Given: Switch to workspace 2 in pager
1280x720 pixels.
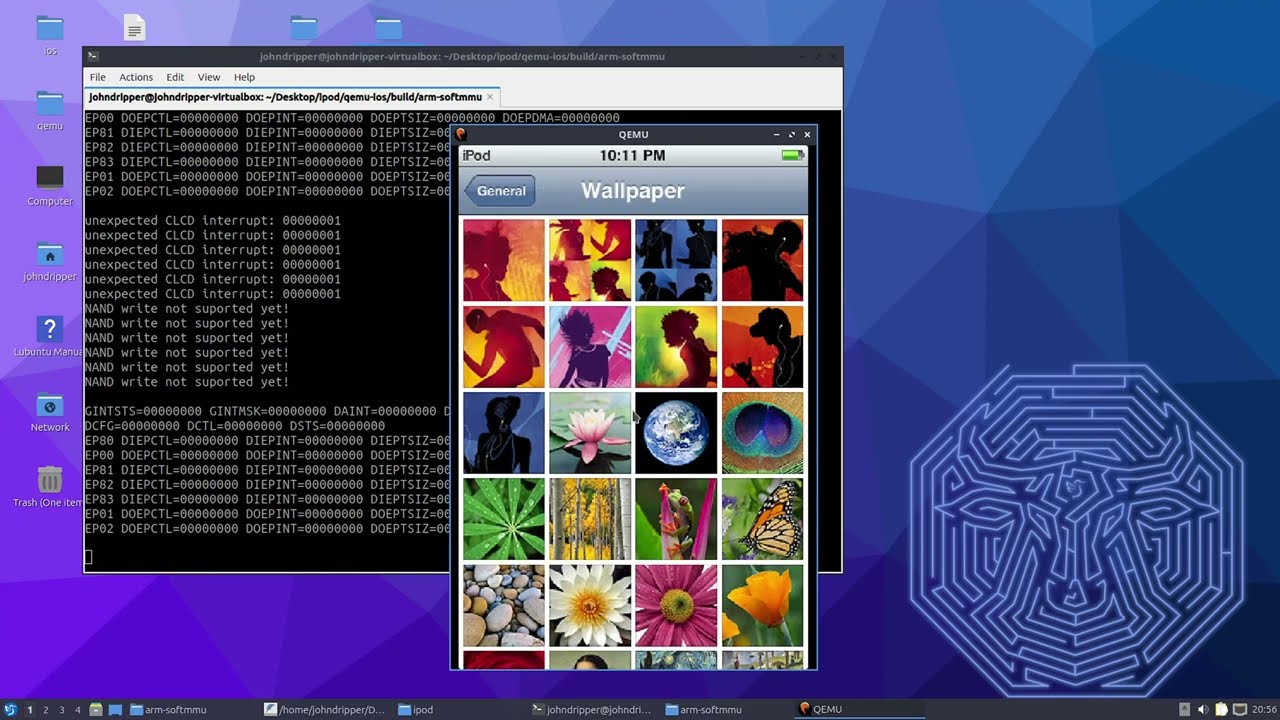Looking at the screenshot, I should point(45,710).
